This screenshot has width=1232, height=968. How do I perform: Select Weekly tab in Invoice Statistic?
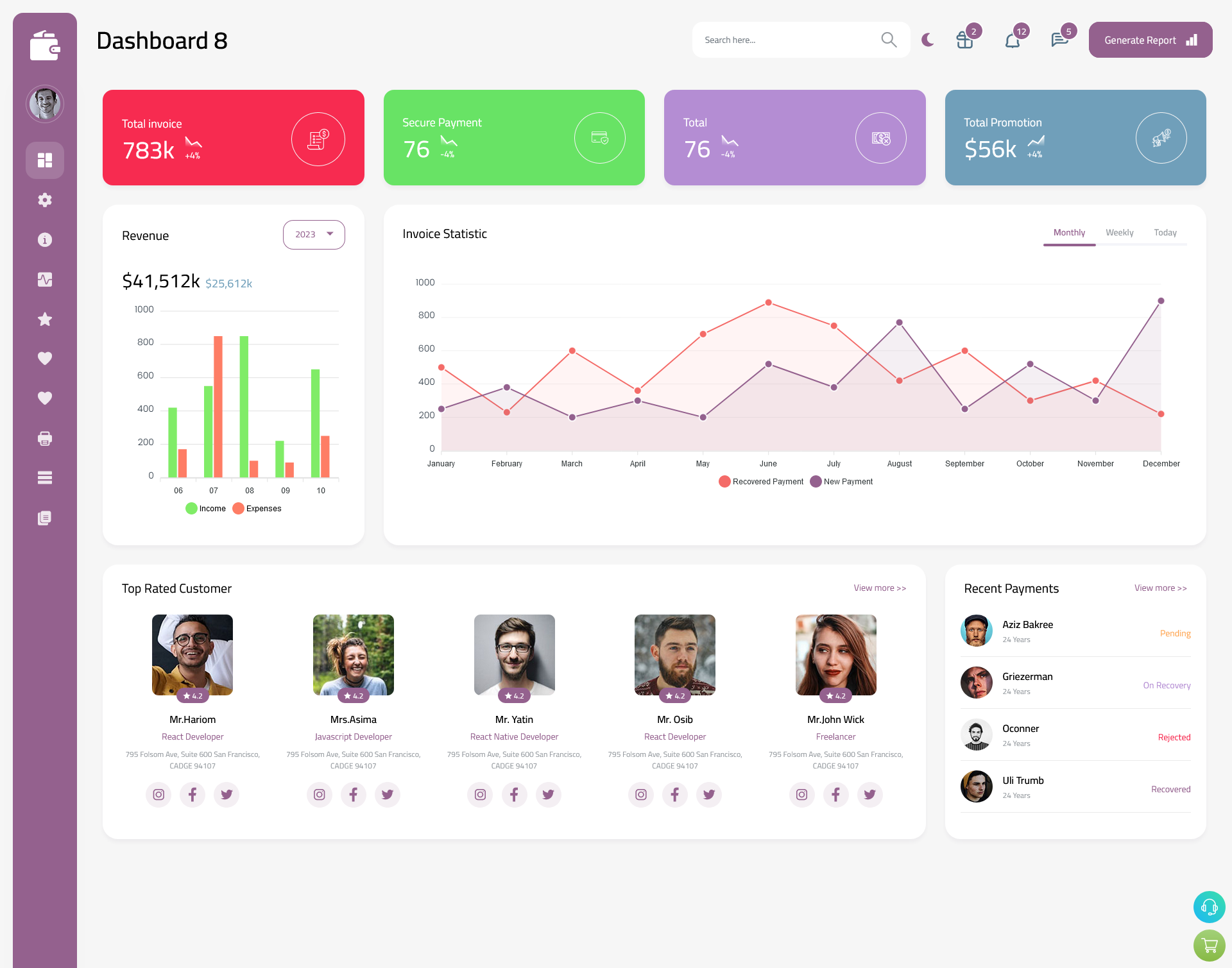tap(1120, 232)
